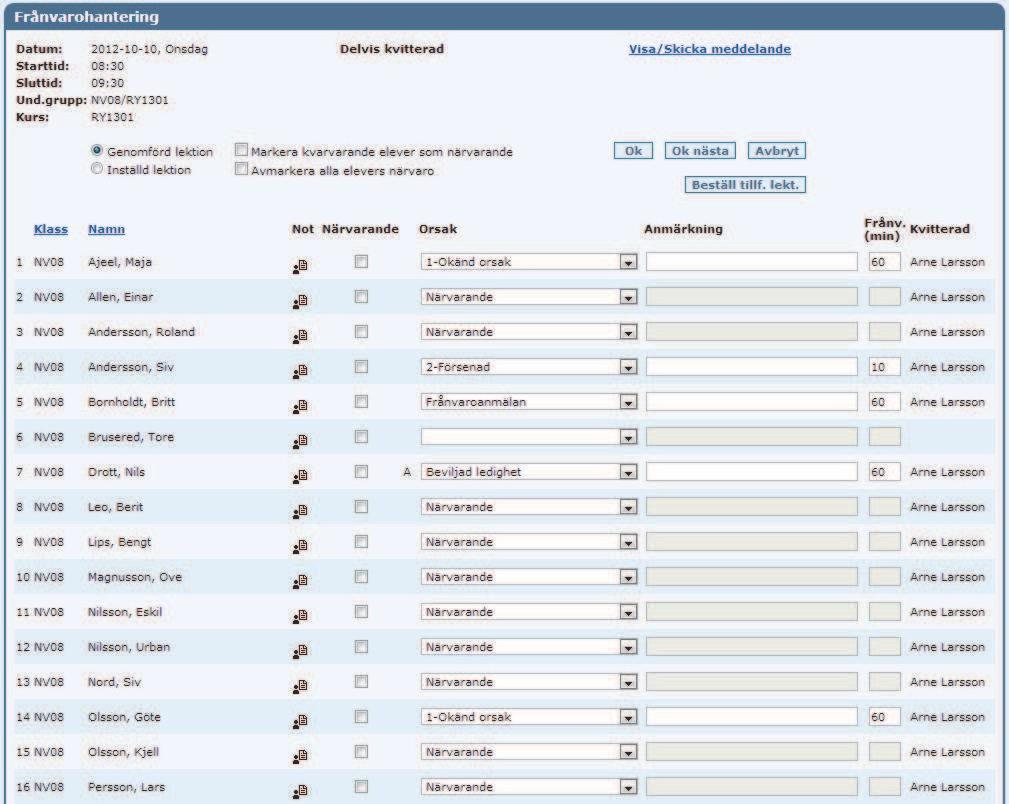Tick Närvarande checkbox for Andersson, Siv

point(362,367)
